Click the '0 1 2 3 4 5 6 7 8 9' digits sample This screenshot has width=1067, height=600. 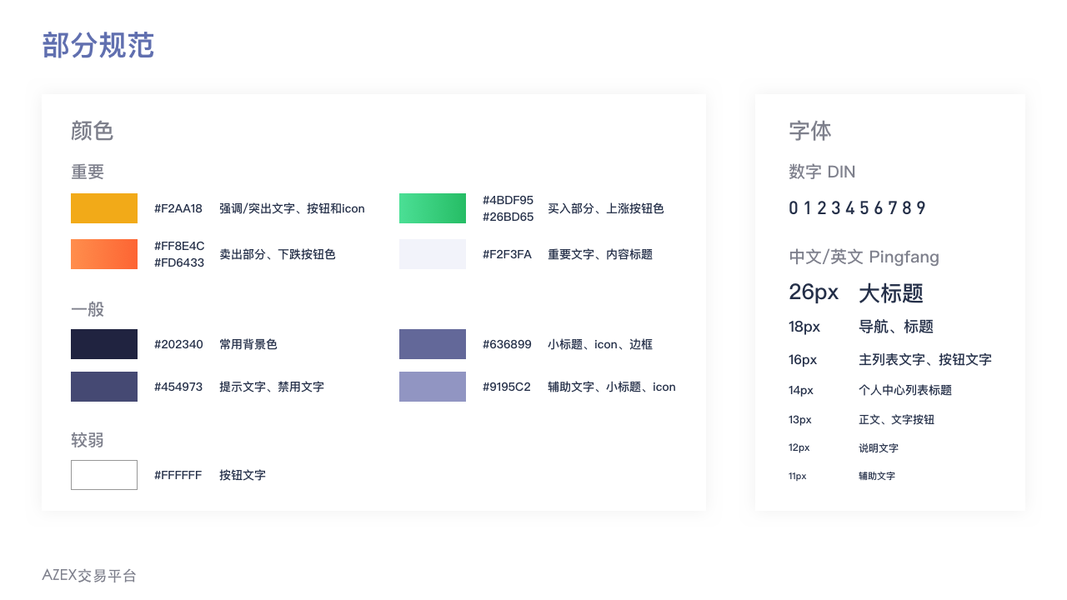tap(857, 208)
